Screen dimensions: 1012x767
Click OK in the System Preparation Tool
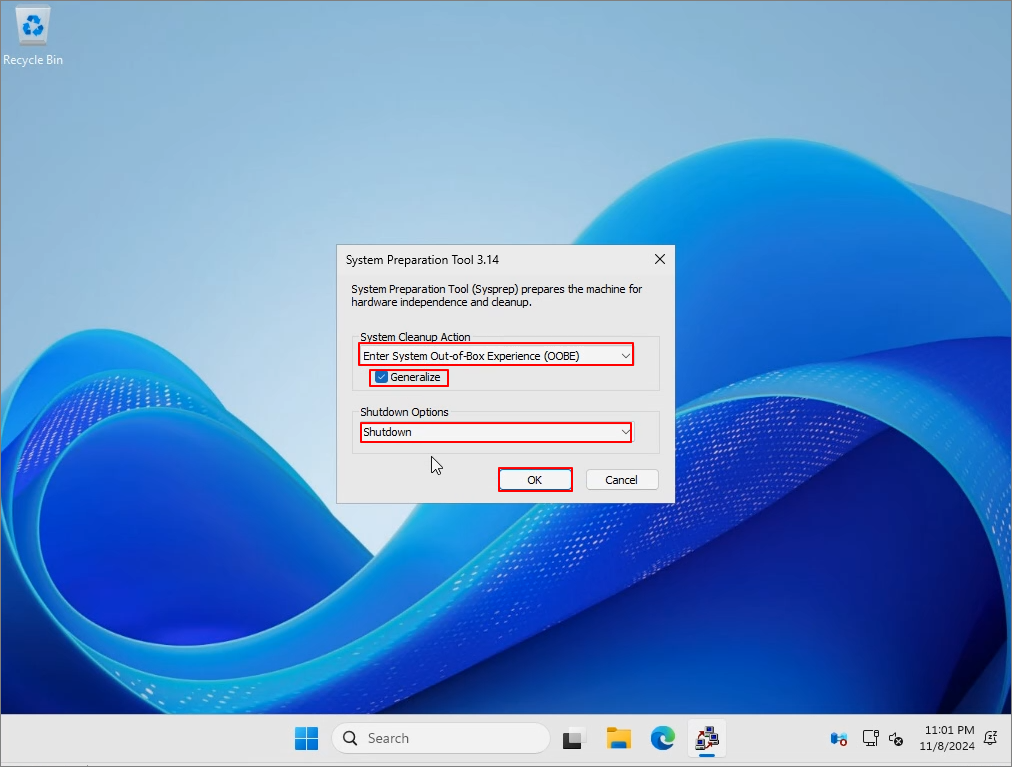point(535,480)
